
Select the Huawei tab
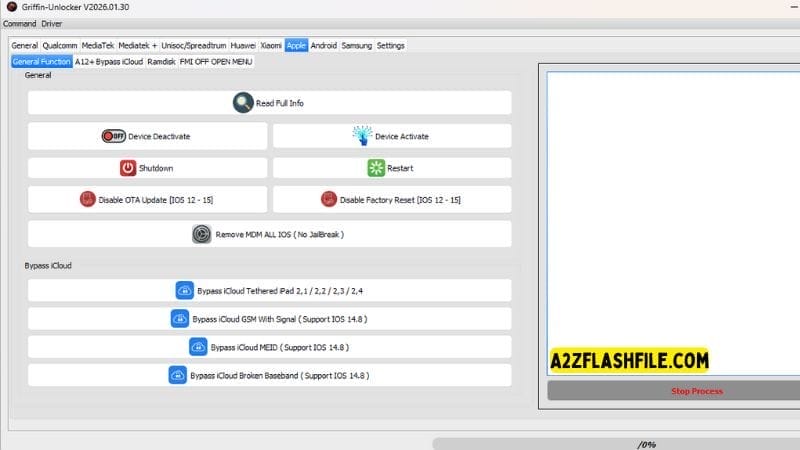pyautogui.click(x=243, y=45)
